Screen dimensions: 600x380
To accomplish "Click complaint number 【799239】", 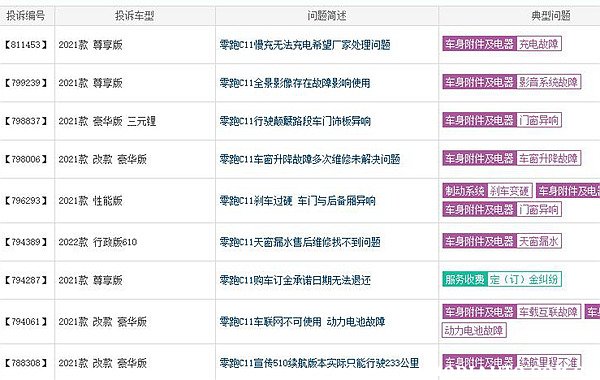I will (x=26, y=83).
